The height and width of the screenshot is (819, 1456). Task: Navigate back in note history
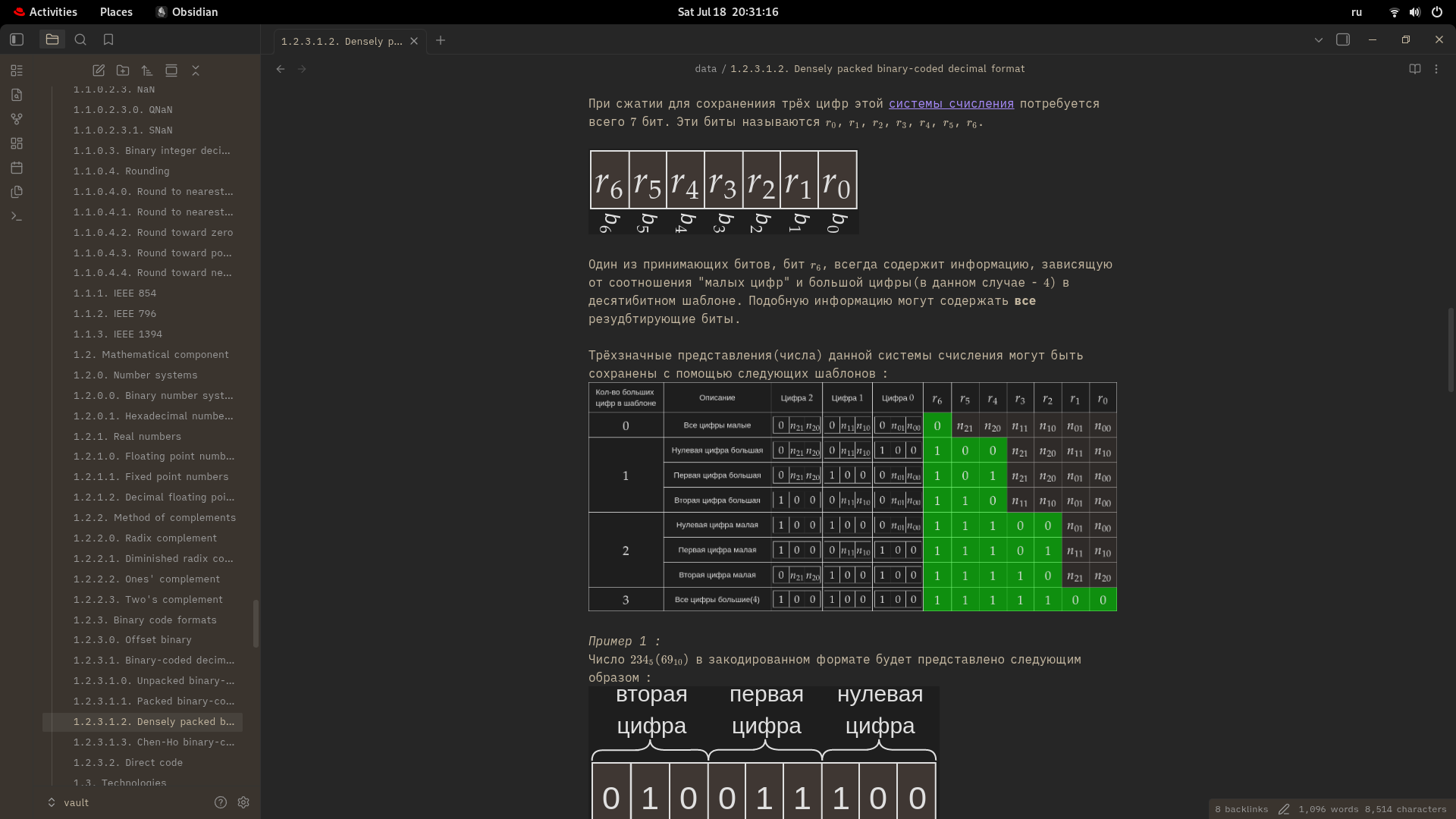[281, 69]
